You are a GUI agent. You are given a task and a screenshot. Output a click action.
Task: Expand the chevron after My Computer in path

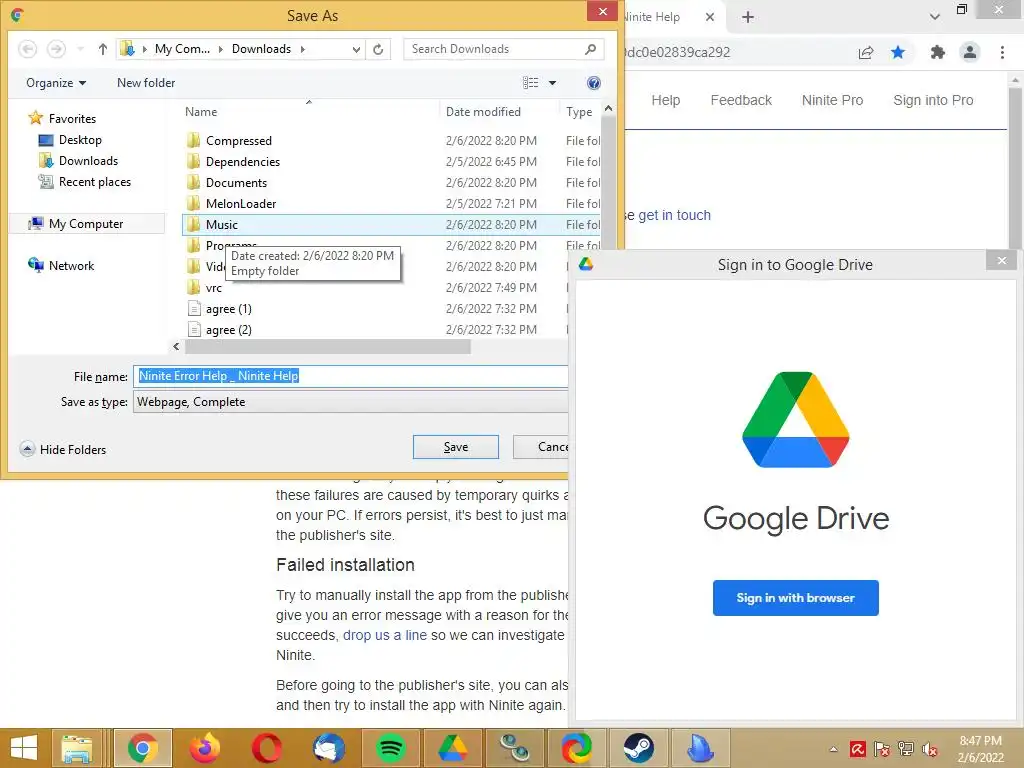pyautogui.click(x=220, y=49)
